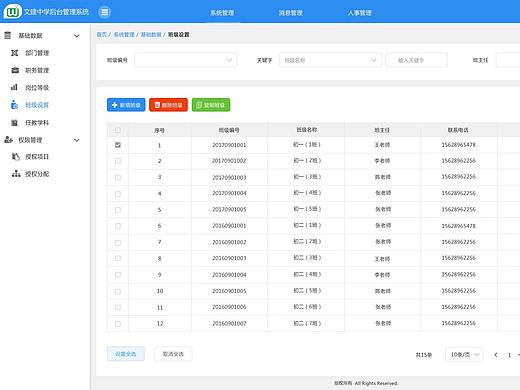Open the 10条/页 page size dropdown
Screen dimensions: 520x390
(x=464, y=354)
